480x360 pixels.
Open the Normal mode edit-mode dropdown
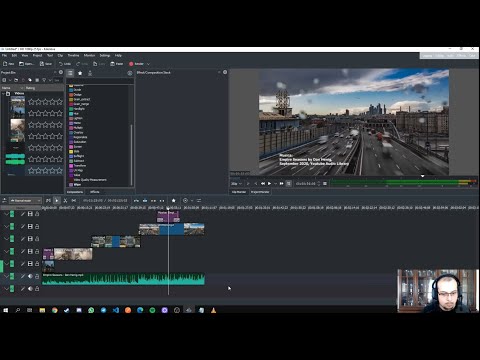coord(25,200)
